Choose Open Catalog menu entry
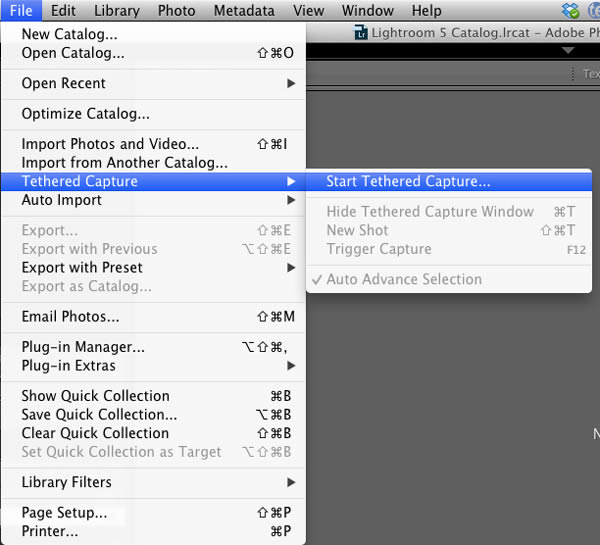This screenshot has width=600, height=545. (x=73, y=52)
